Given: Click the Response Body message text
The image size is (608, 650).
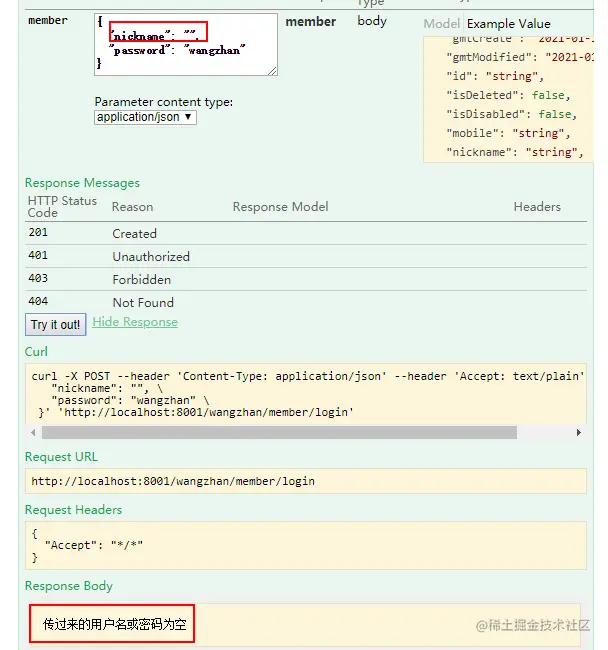Looking at the screenshot, I should [114, 624].
